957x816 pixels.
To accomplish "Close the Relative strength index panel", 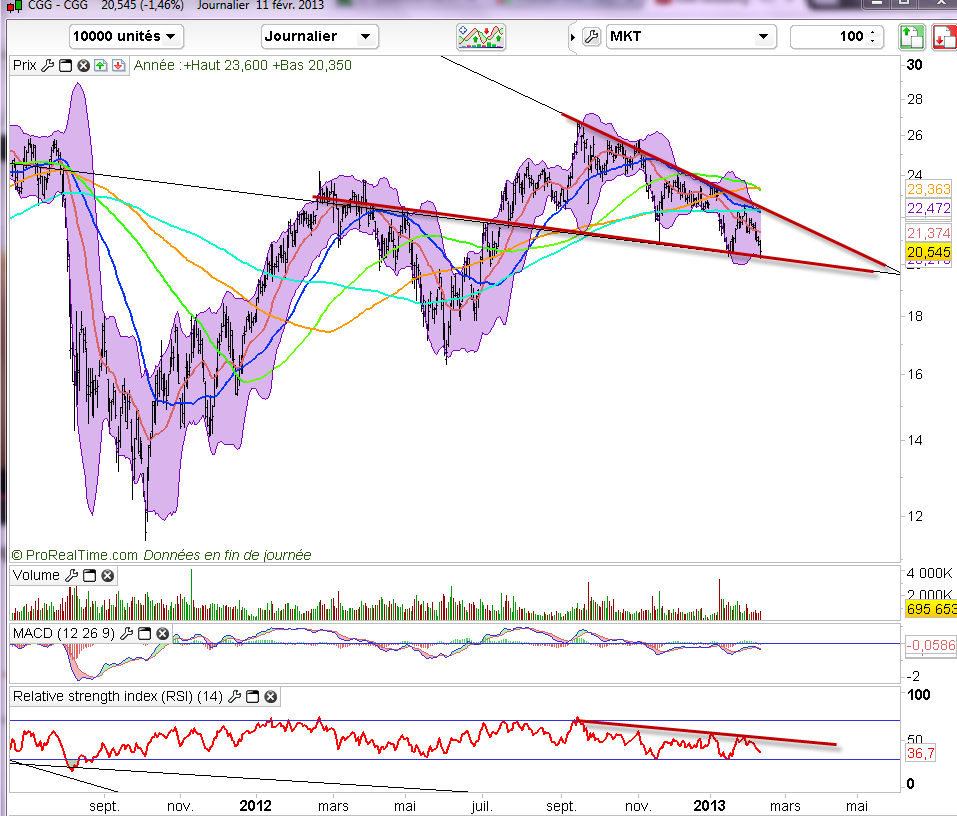I will (270, 697).
